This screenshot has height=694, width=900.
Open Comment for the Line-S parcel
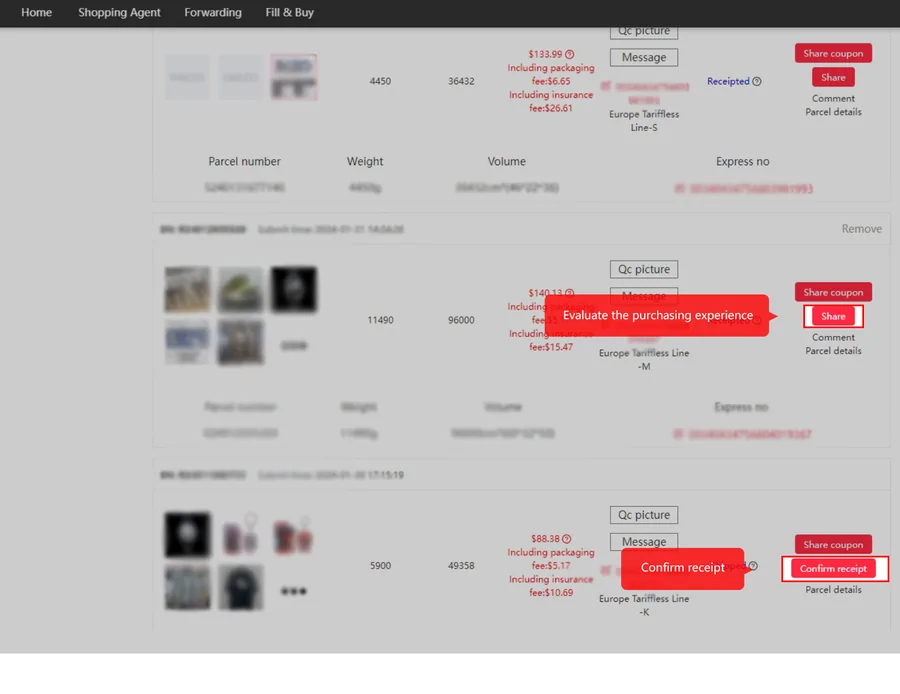pos(833,99)
